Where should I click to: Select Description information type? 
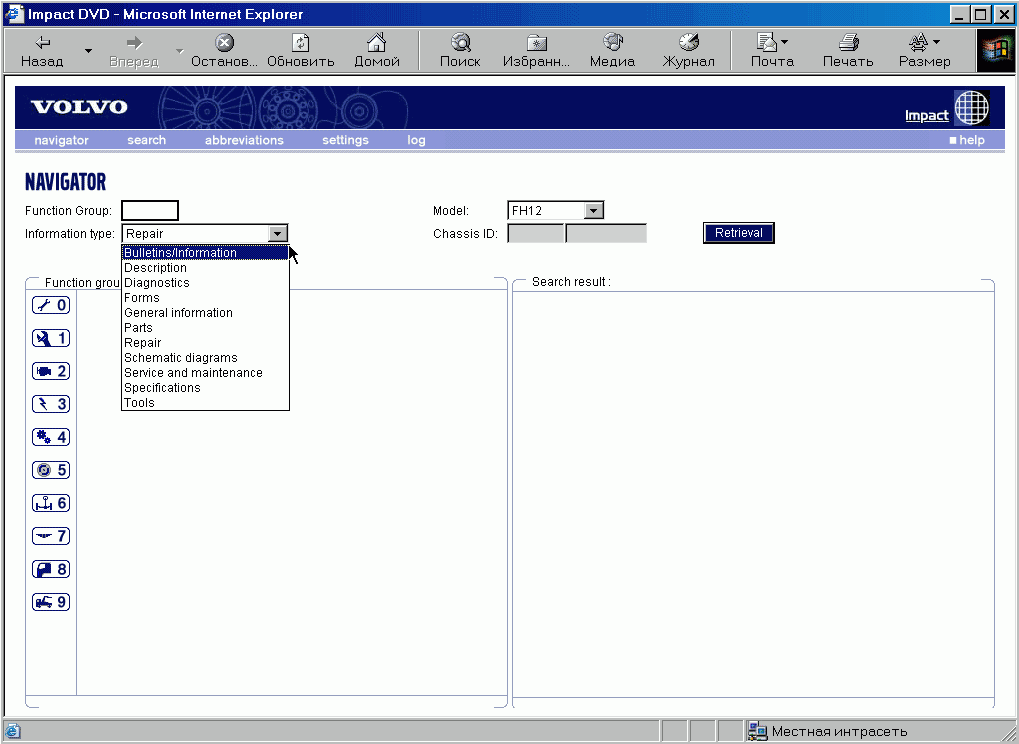click(205, 268)
